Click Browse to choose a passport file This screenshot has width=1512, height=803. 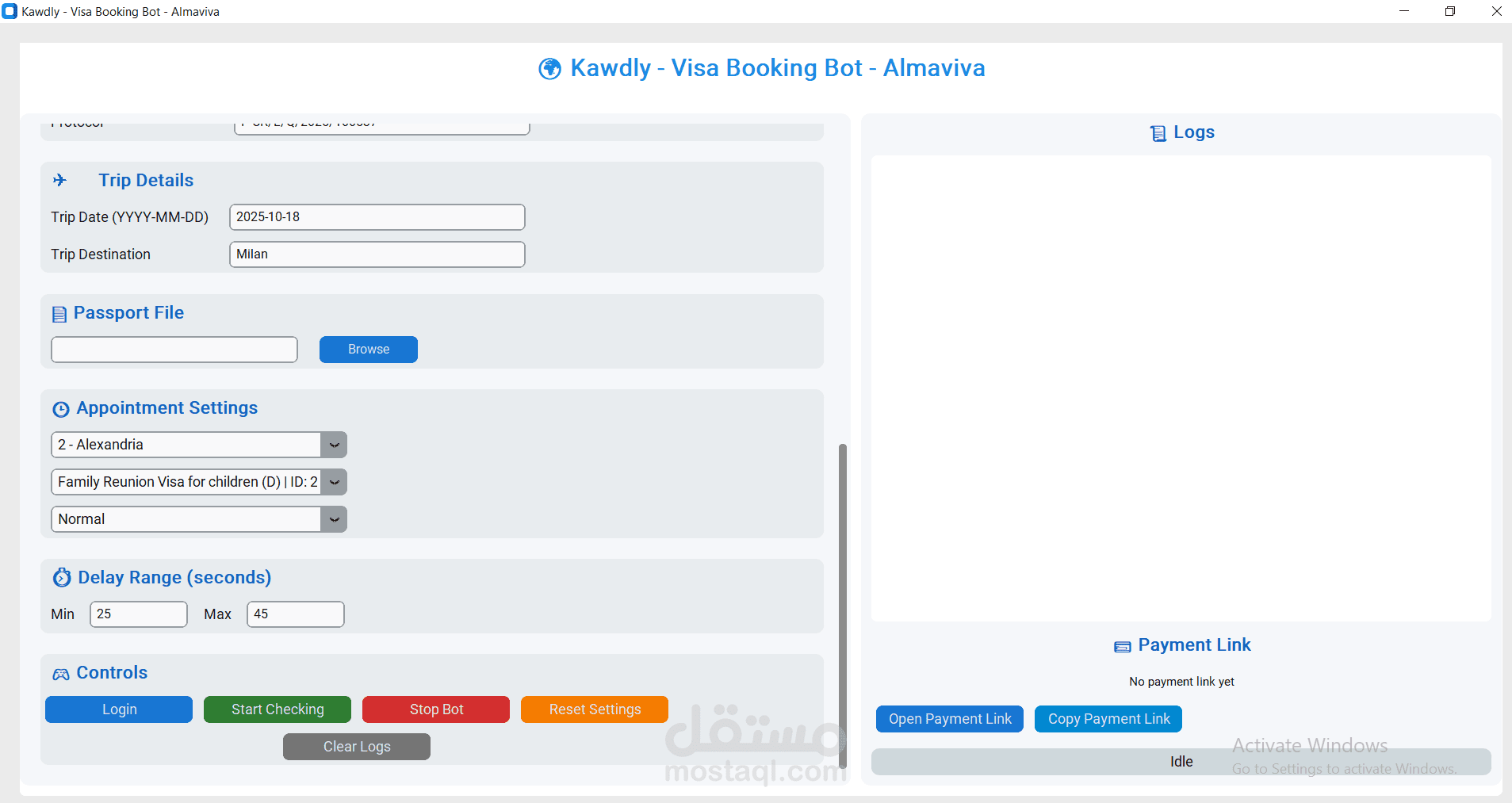[369, 350]
